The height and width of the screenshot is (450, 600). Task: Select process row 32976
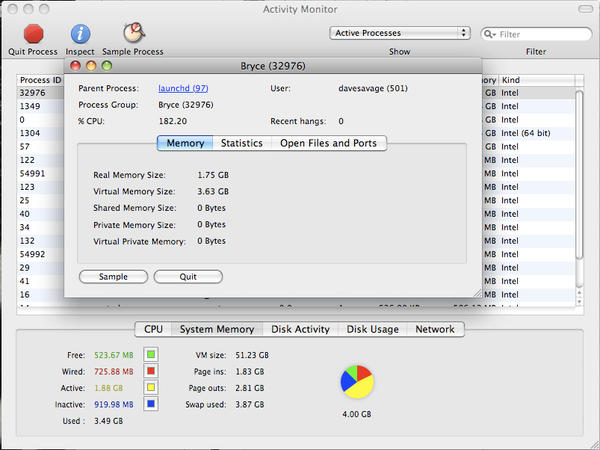41,93
